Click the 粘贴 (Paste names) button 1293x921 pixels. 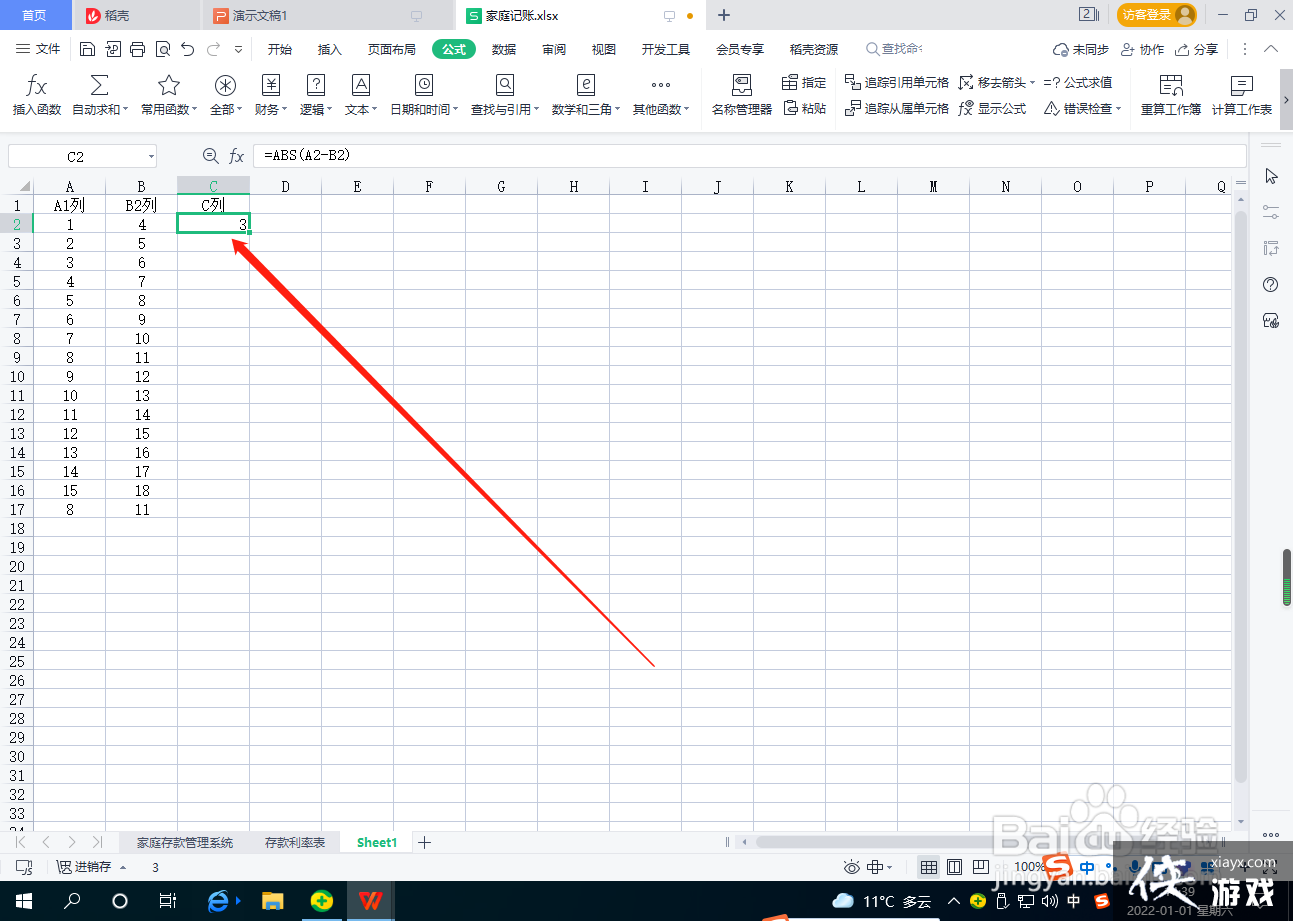tap(804, 108)
